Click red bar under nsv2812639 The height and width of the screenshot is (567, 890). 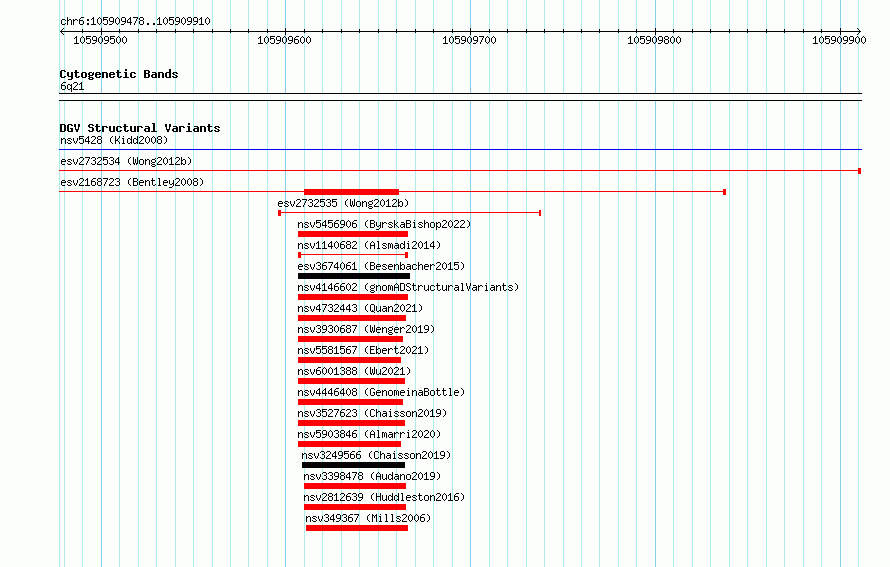click(355, 507)
